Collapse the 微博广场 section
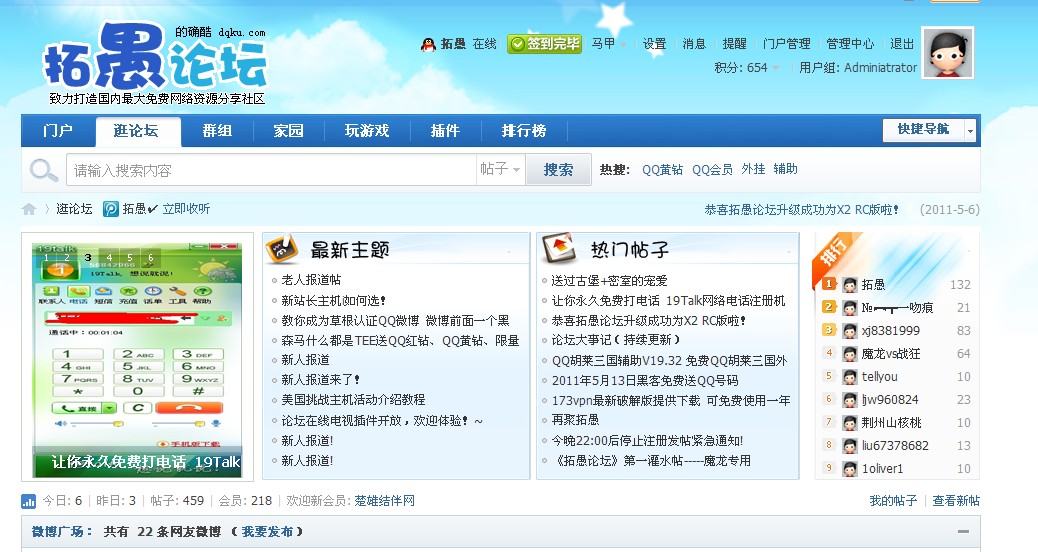The height and width of the screenshot is (552, 1038). 963,531
